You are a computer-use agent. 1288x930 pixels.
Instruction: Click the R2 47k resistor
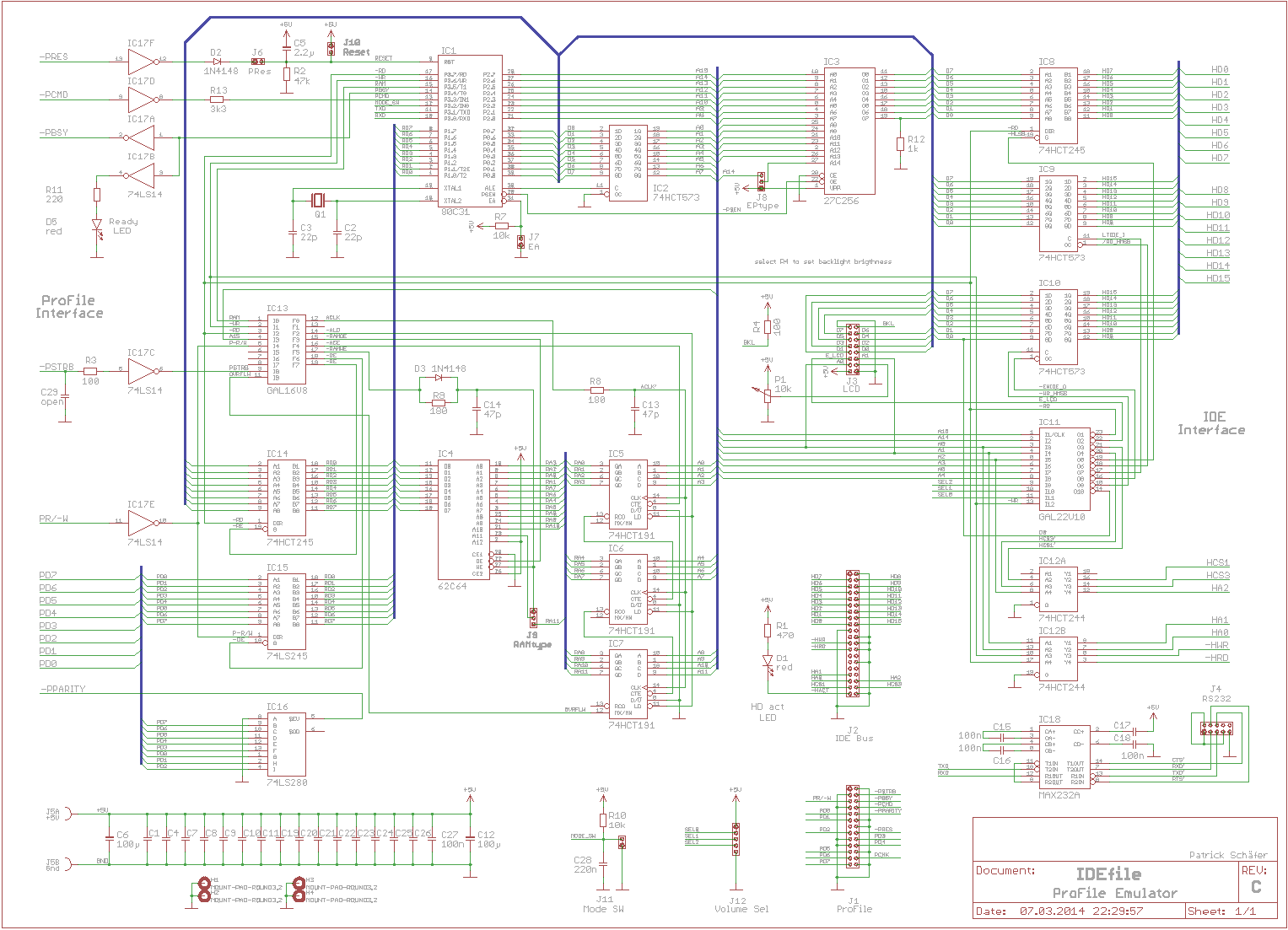coord(287,74)
